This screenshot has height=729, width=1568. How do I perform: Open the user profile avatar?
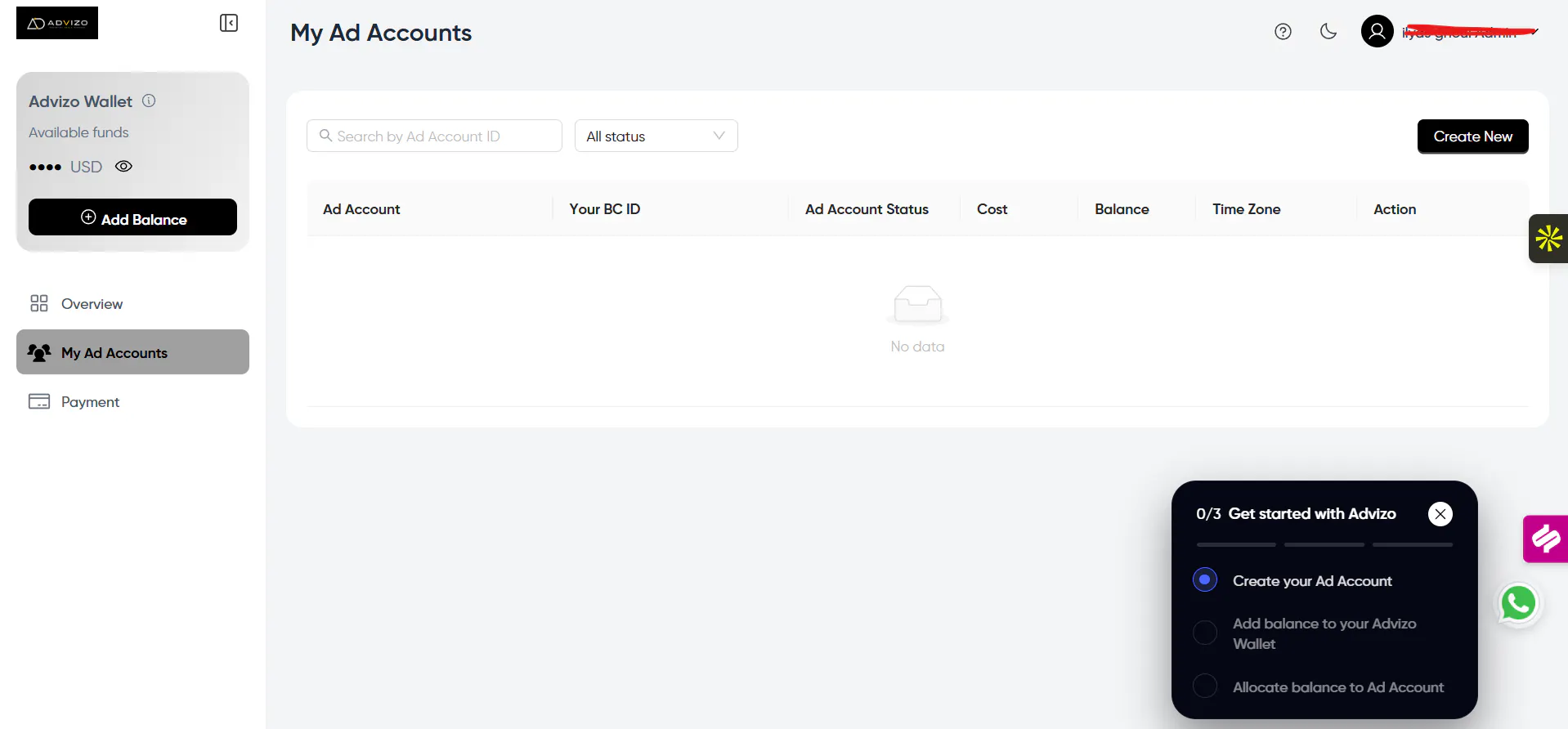pyautogui.click(x=1377, y=32)
